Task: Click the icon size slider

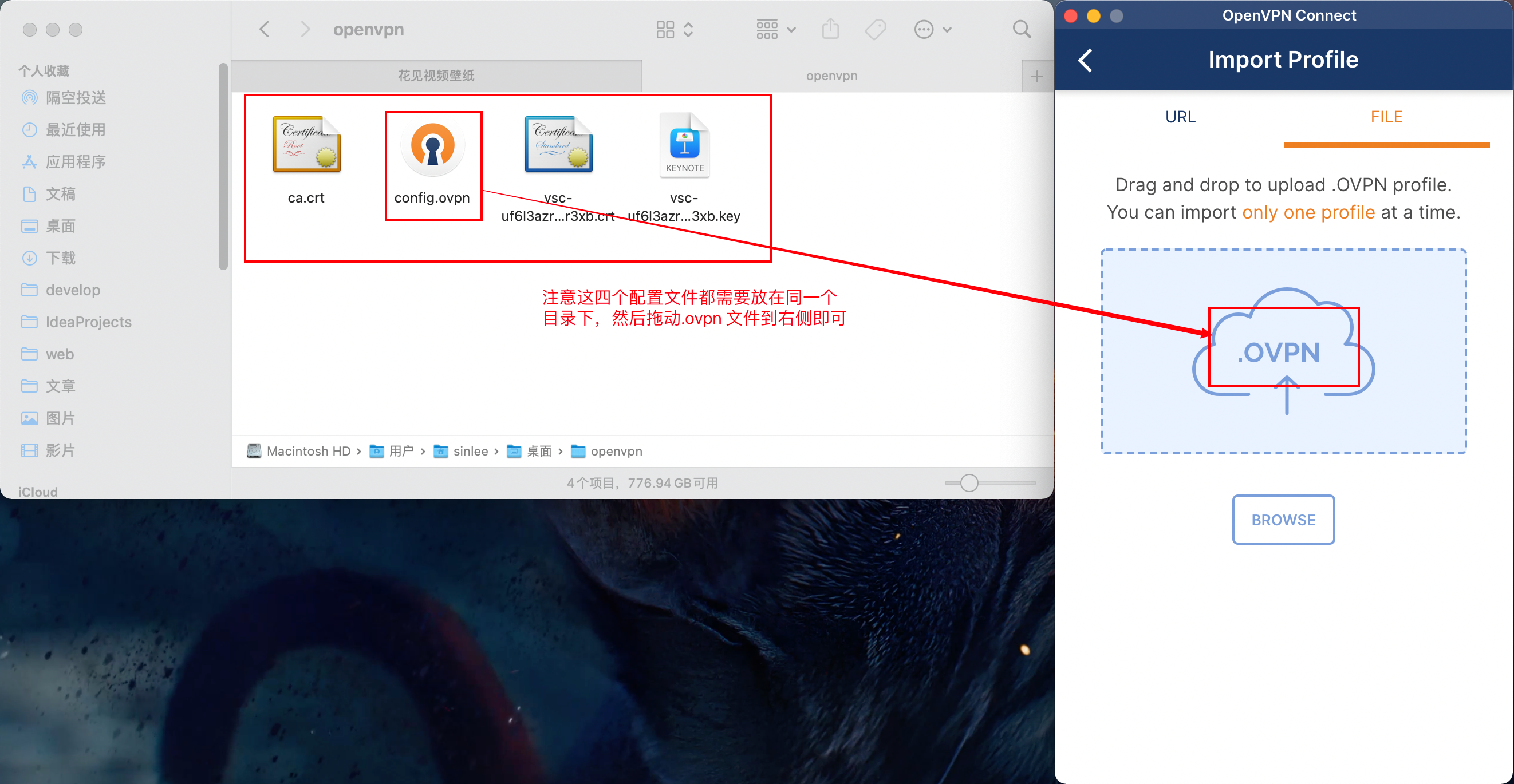Action: 969,483
